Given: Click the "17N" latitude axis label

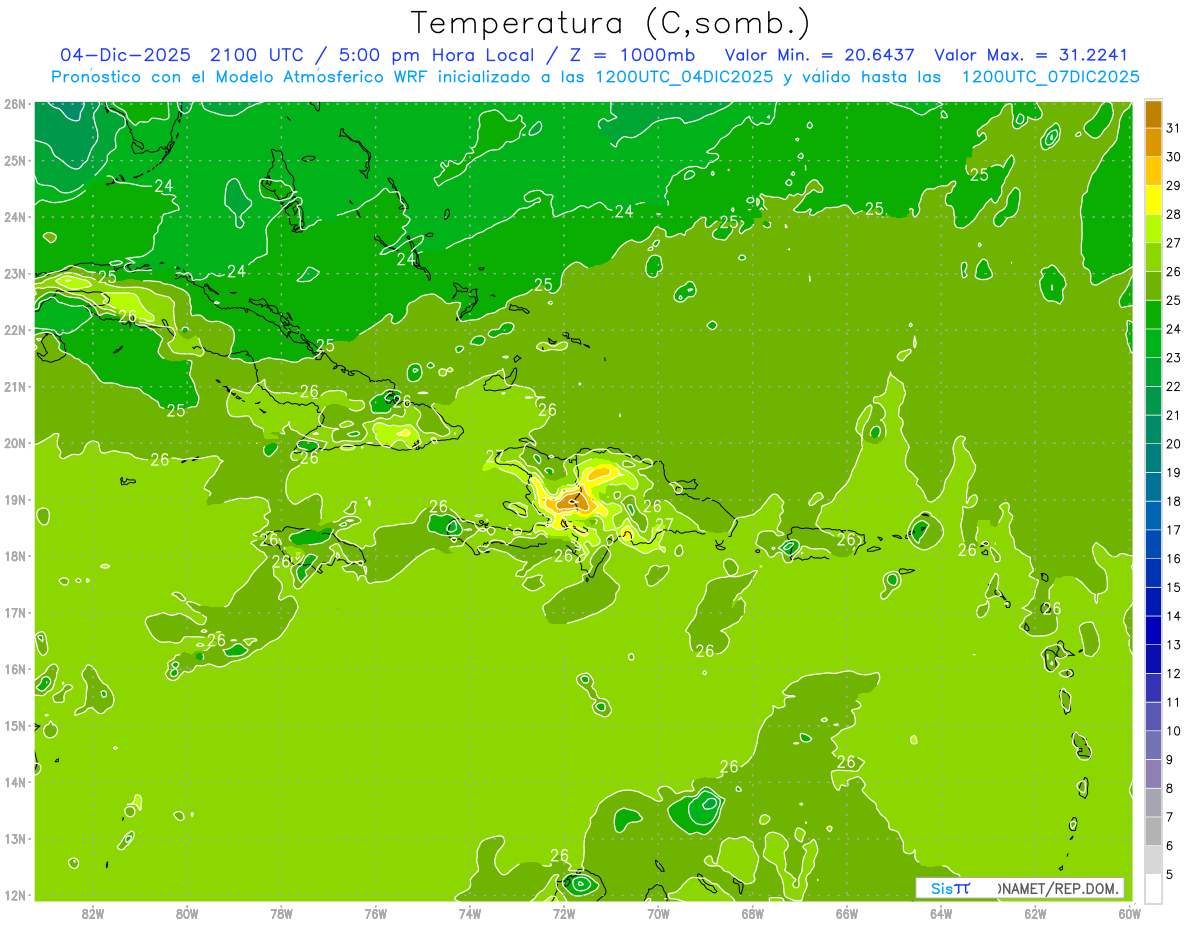Looking at the screenshot, I should (14, 613).
